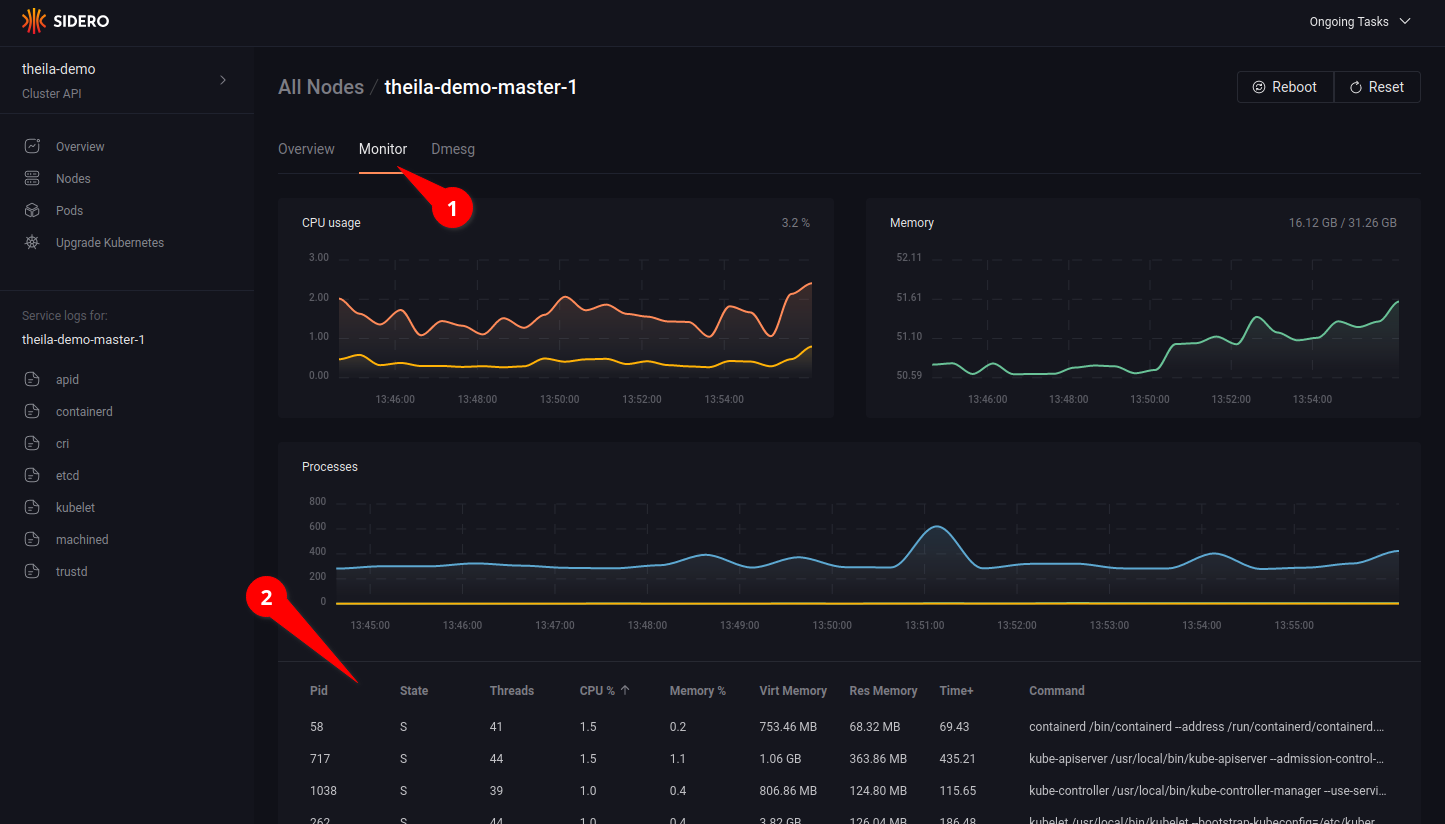Open the Pods cube icon
This screenshot has height=824, width=1445.
32,211
